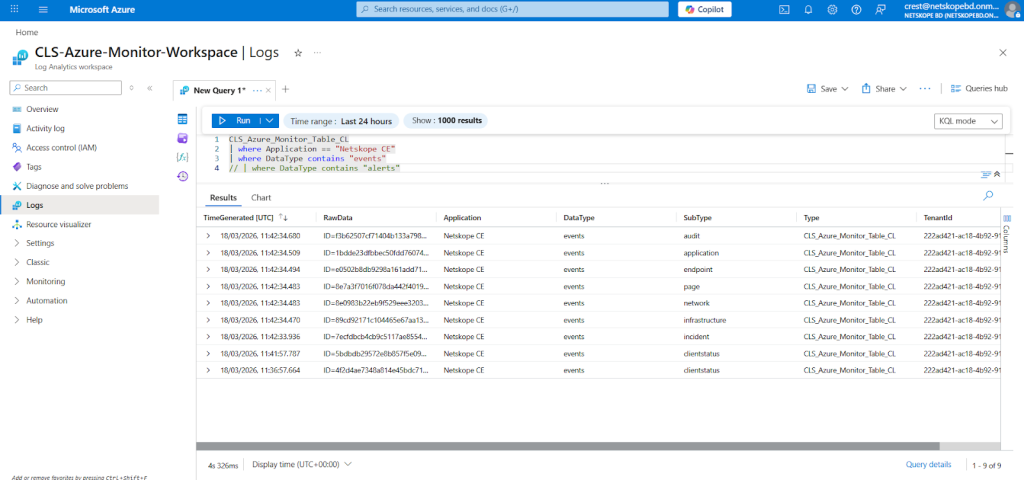The height and width of the screenshot is (480, 1024).
Task: Open Cloud Shell from the top bar
Action: pyautogui.click(x=785, y=10)
